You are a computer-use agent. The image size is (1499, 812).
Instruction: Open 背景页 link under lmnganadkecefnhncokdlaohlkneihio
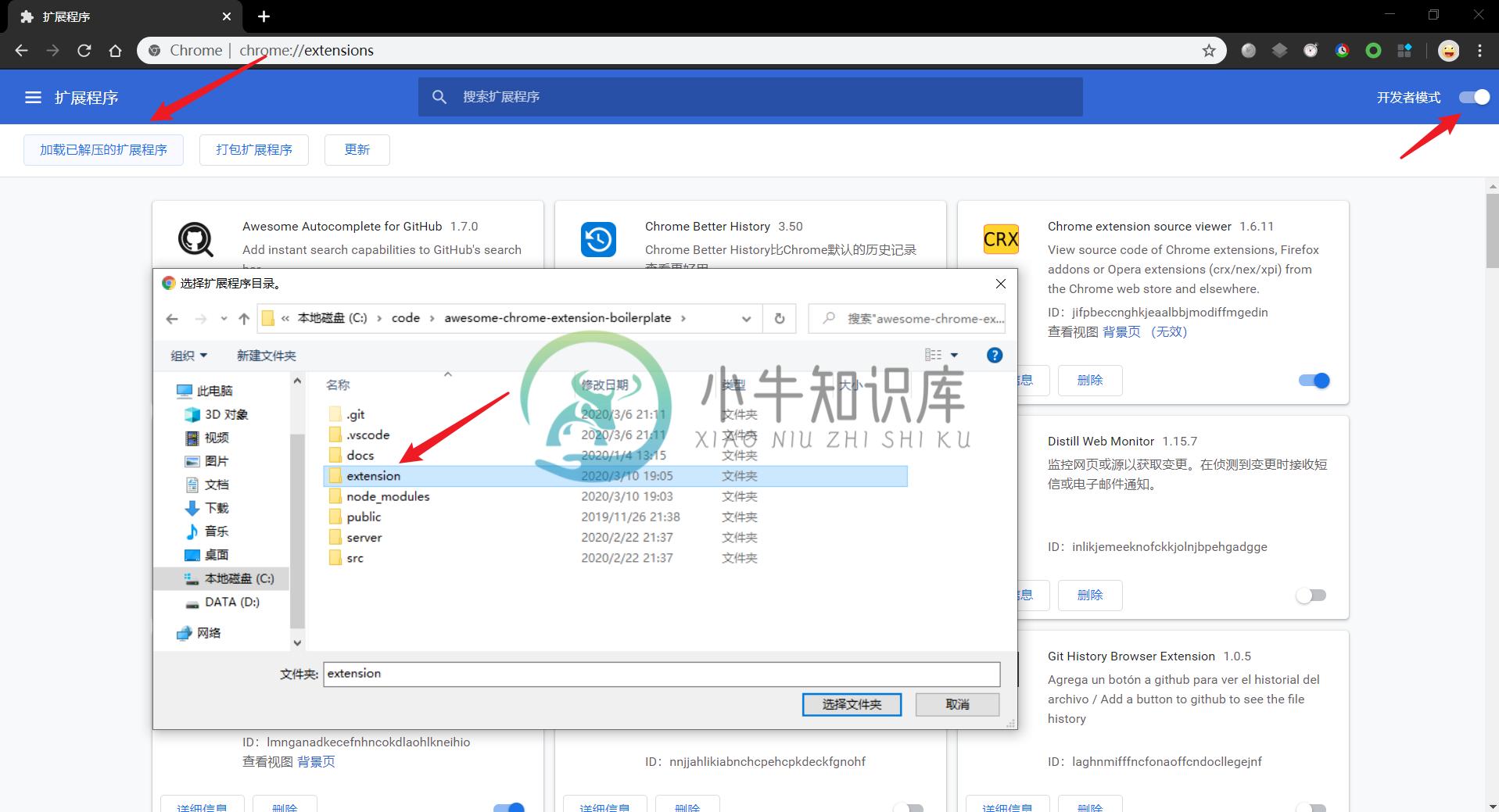(x=316, y=761)
